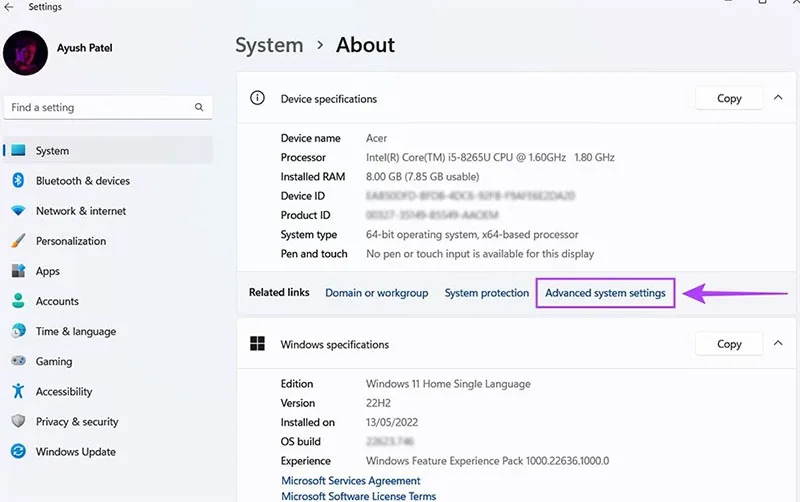Viewport: 800px width, 502px height.
Task: Click the 8.00 GB installed RAM value
Action: [x=422, y=177]
